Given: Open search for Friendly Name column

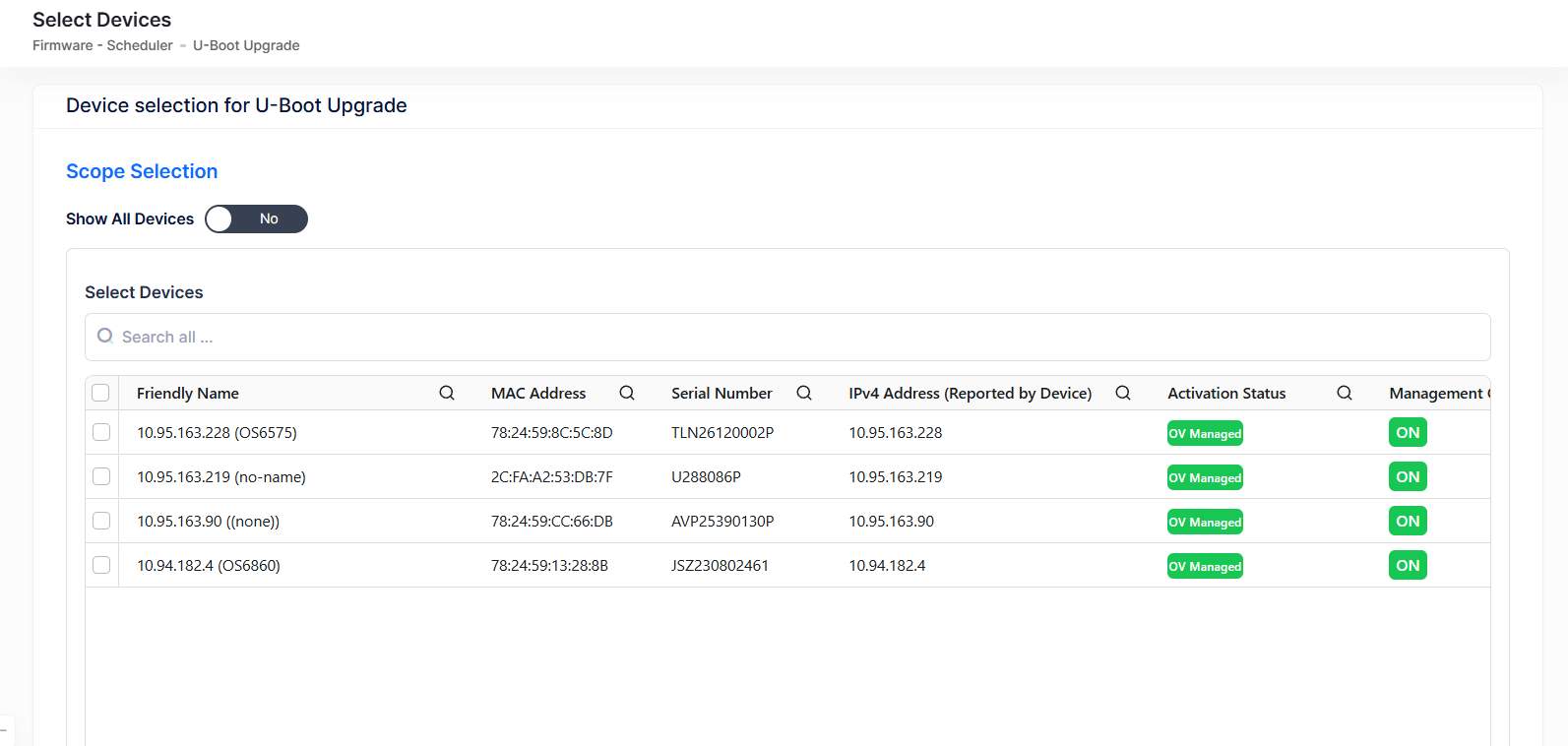Looking at the screenshot, I should 447,393.
